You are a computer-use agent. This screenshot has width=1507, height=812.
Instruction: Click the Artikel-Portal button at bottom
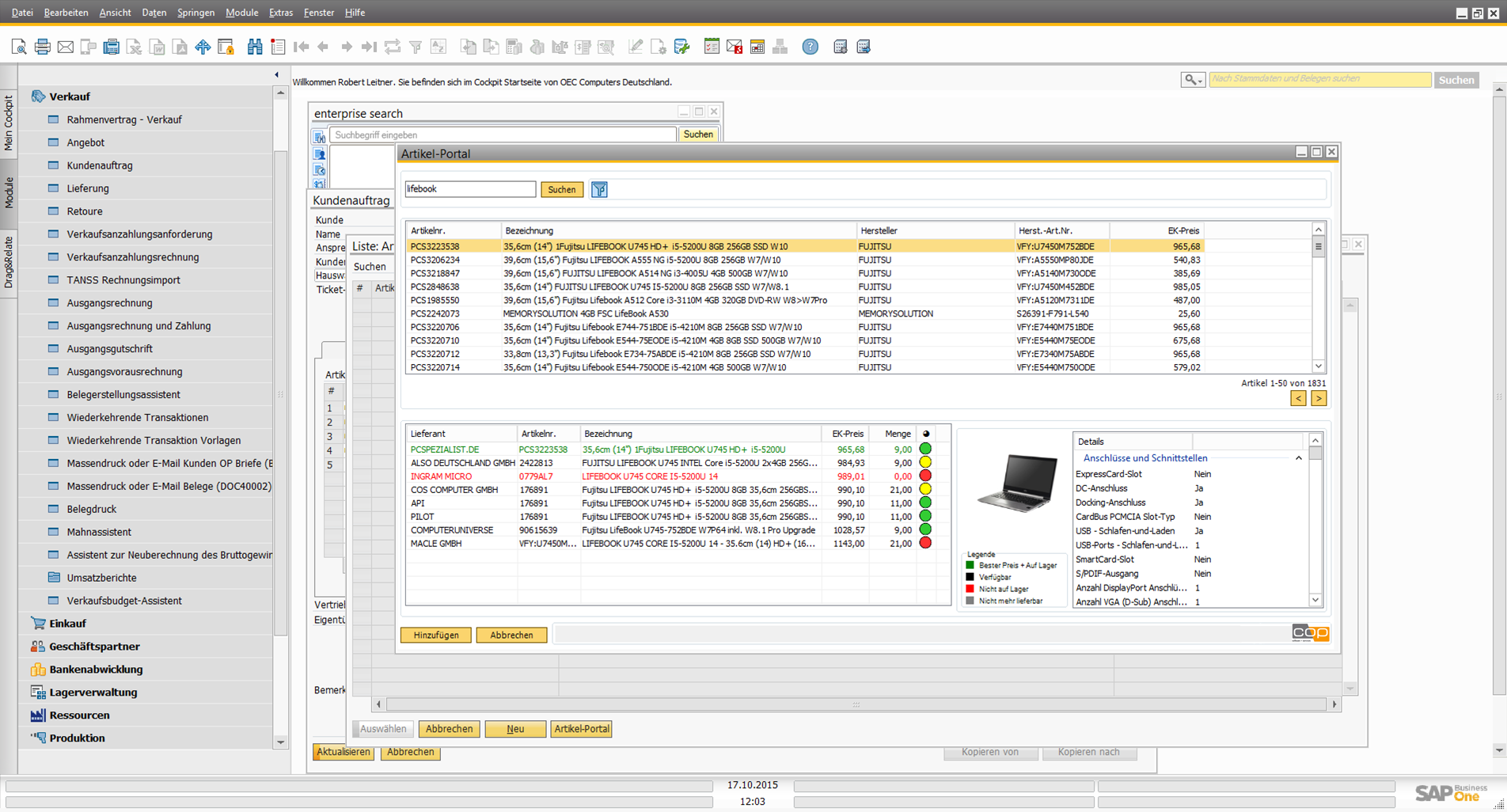(x=582, y=729)
